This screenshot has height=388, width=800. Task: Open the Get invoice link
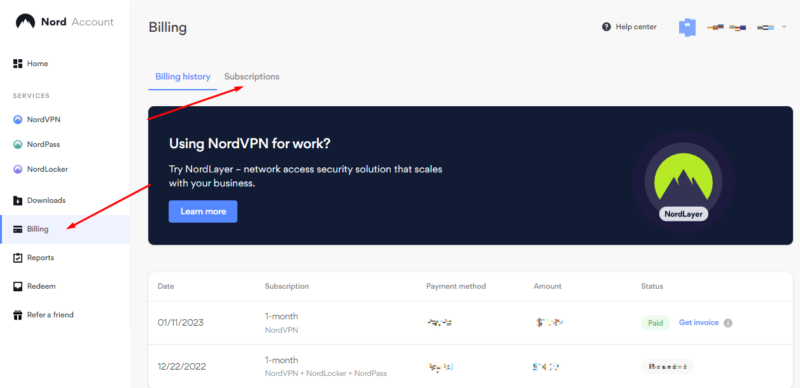[x=698, y=323]
